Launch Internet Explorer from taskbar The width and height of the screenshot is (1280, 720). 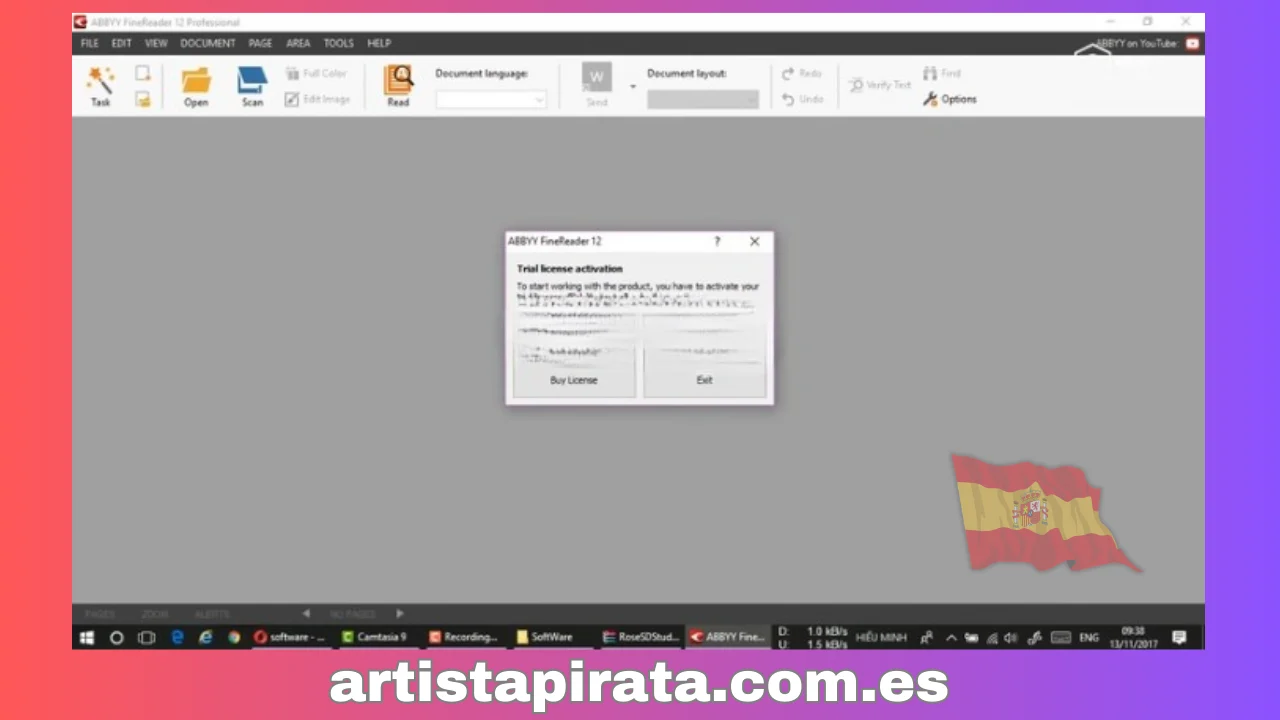(206, 637)
